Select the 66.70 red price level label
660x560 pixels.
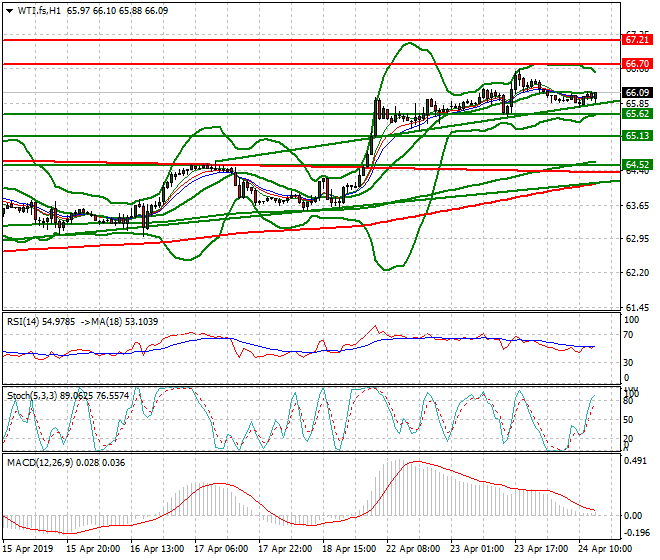click(x=637, y=64)
